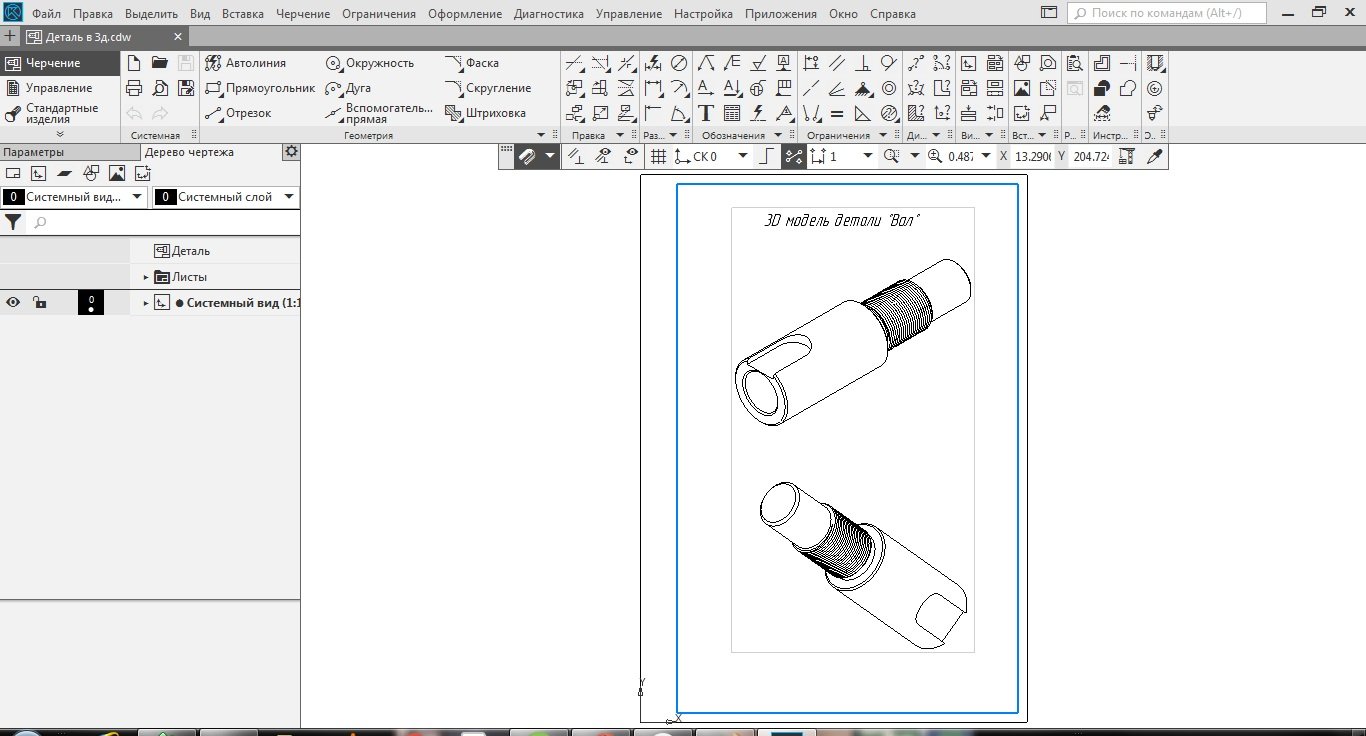Switch to the Параметры tab
The height and width of the screenshot is (736, 1366).
click(33, 152)
